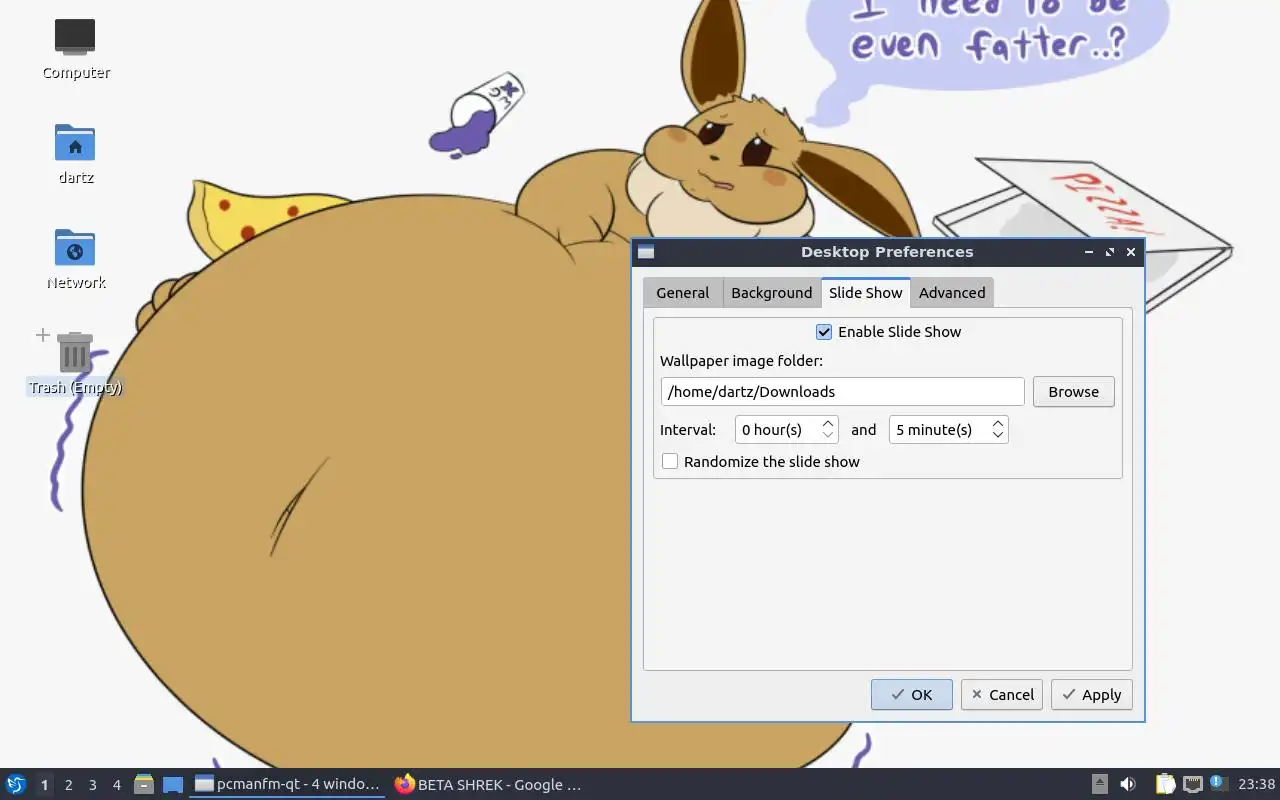Open removable media eject tray icon
This screenshot has height=800, width=1280.
click(x=1099, y=784)
